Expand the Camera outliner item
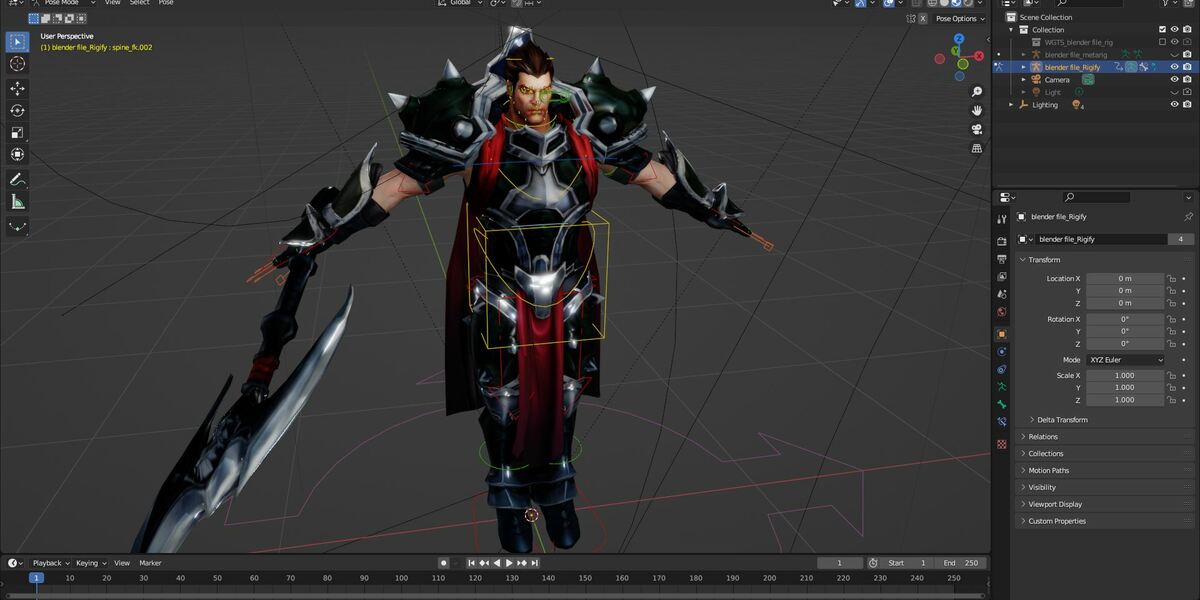This screenshot has width=1200, height=600. (1024, 80)
